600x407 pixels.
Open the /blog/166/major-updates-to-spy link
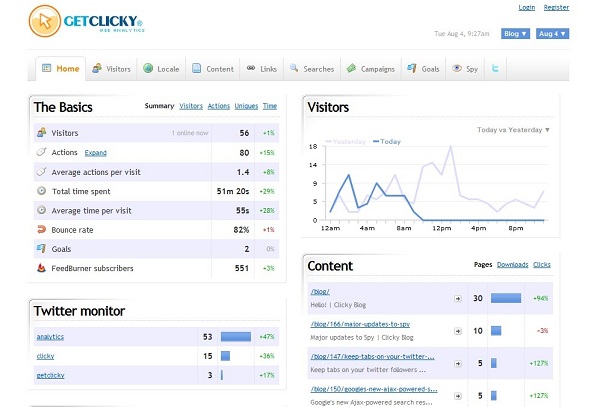coord(360,324)
